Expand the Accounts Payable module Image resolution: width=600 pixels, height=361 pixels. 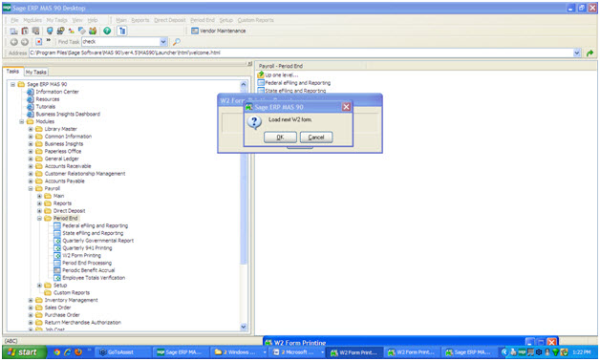click(31, 181)
